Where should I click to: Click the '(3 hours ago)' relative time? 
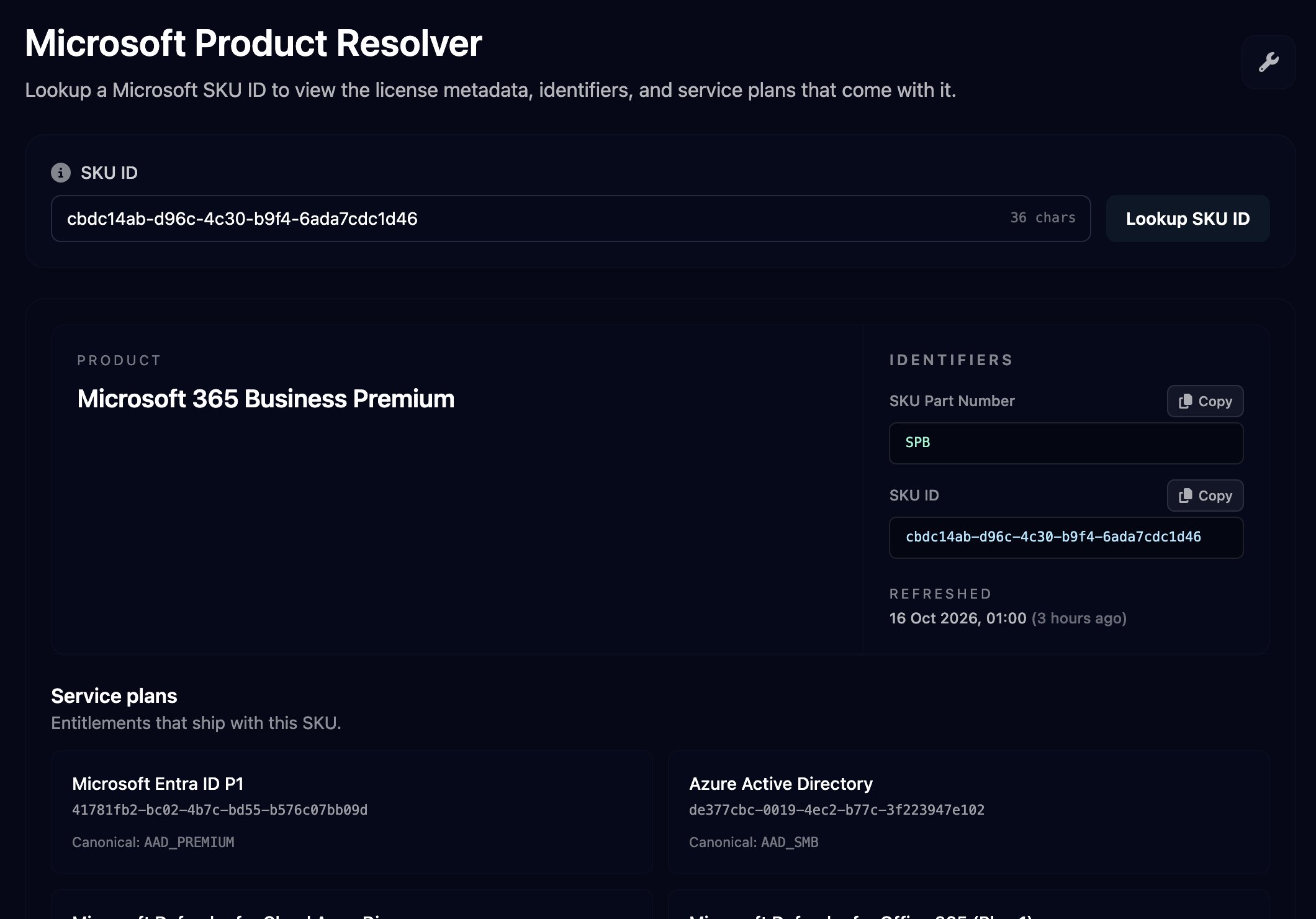pyautogui.click(x=1079, y=618)
